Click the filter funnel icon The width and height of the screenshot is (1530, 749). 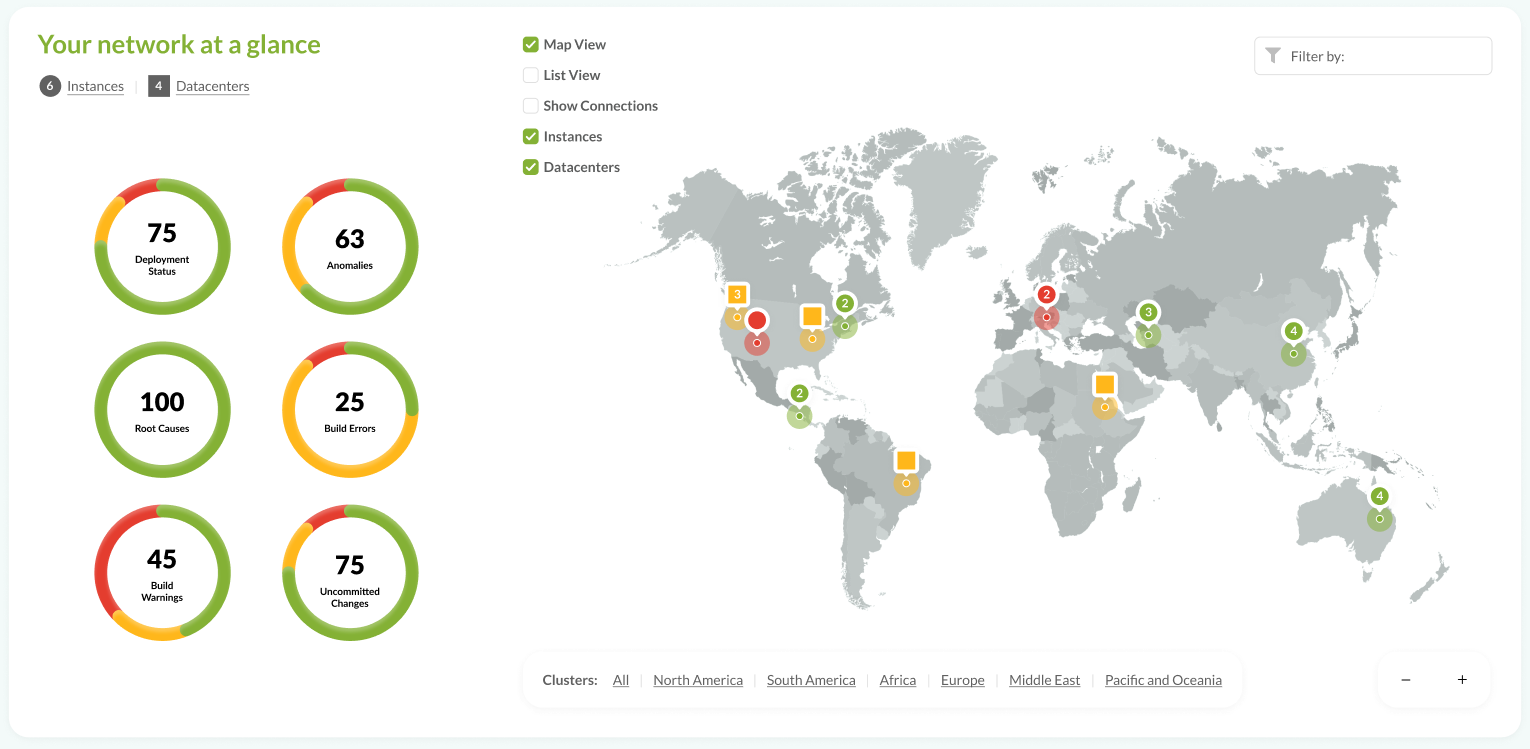1273,56
